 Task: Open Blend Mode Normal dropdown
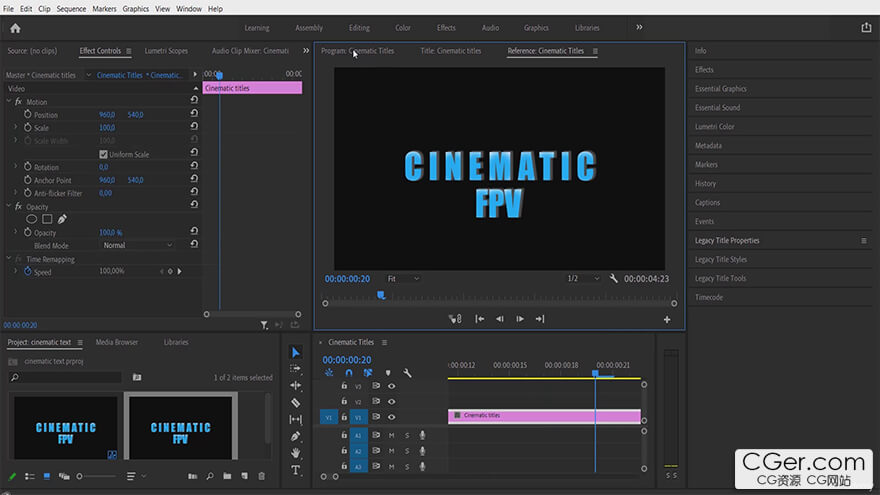click(x=138, y=245)
